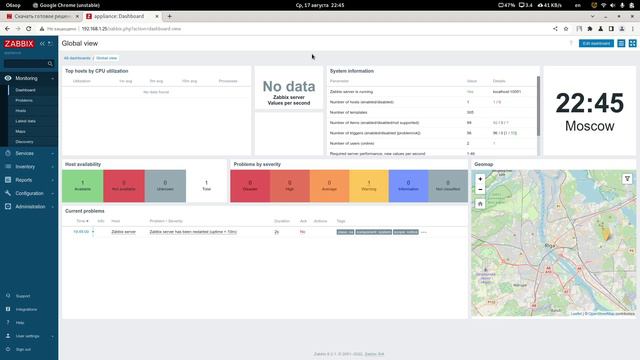640x360 pixels.
Task: Click the help question mark near Edit dashboard
Action: click(x=571, y=43)
